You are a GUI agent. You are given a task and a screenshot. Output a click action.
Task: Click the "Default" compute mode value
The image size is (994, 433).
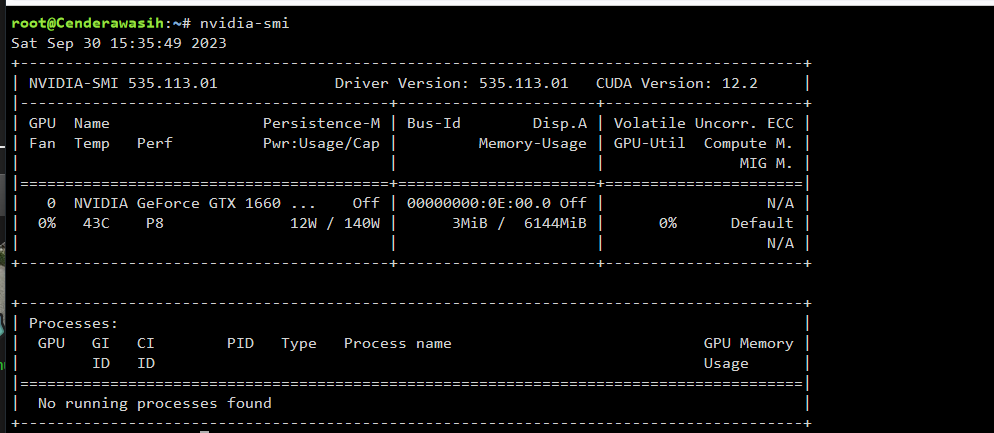(x=762, y=223)
